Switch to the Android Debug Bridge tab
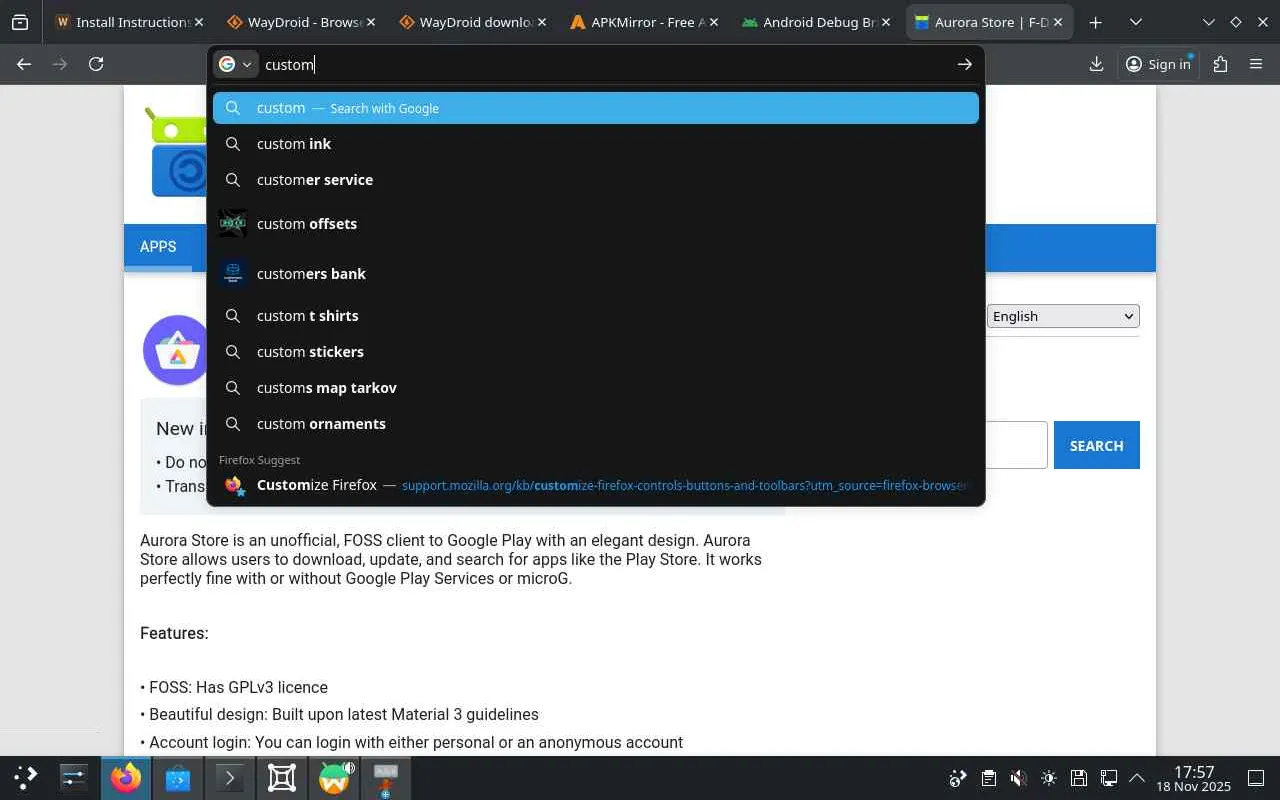This screenshot has width=1280, height=800. [x=815, y=22]
